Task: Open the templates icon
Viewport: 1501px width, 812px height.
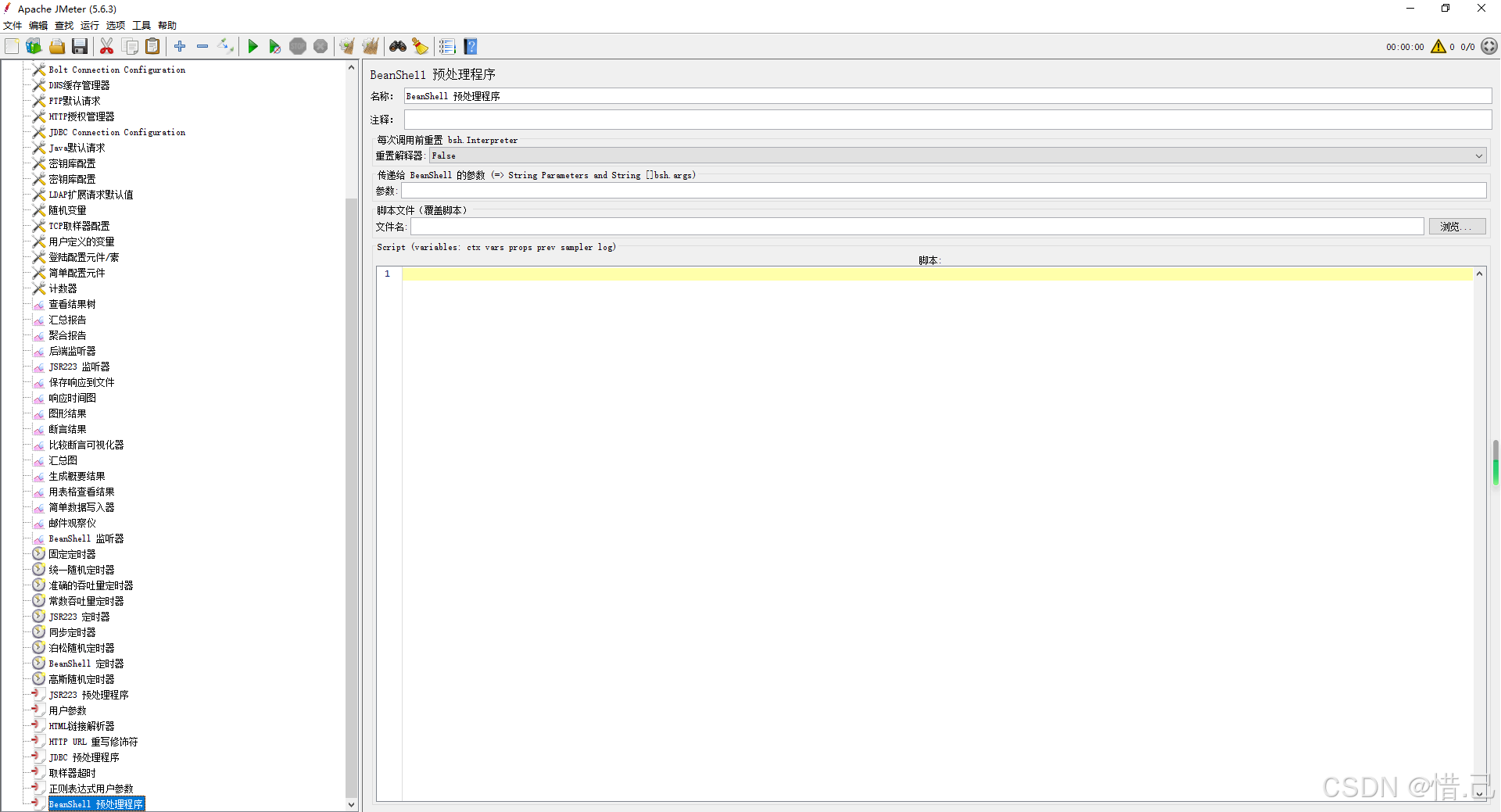Action: click(x=34, y=47)
